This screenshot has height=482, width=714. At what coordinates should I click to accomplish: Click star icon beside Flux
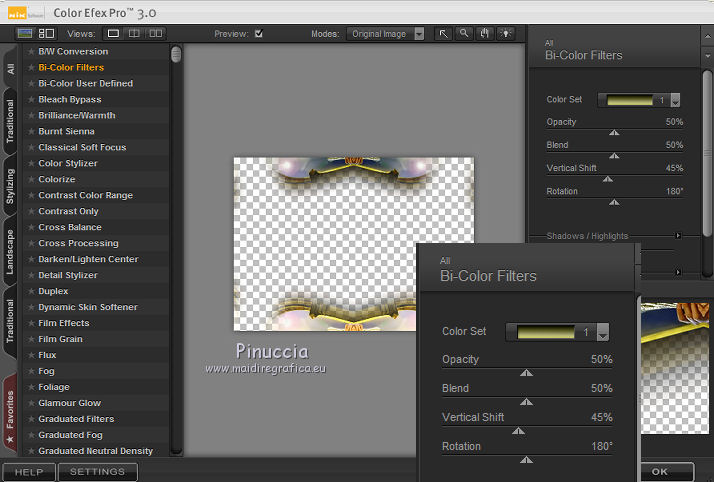[x=31, y=355]
